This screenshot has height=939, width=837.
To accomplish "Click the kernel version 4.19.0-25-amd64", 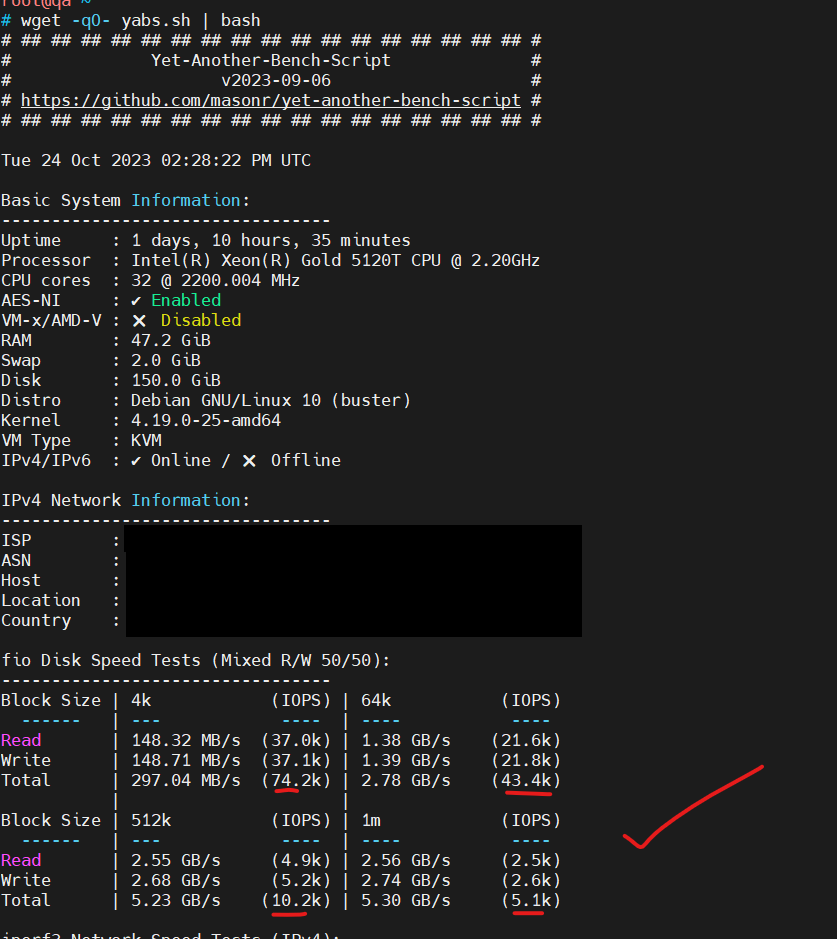I will pyautogui.click(x=205, y=420).
